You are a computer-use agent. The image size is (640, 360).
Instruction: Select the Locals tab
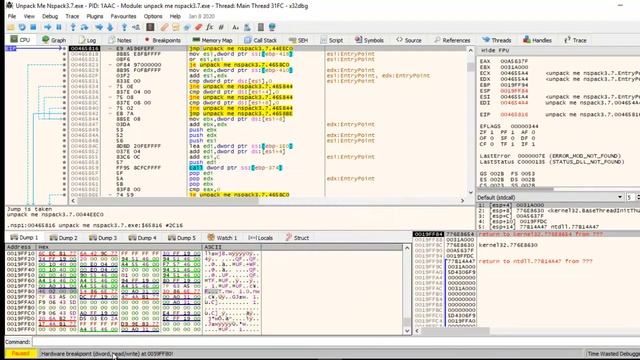tap(260, 238)
